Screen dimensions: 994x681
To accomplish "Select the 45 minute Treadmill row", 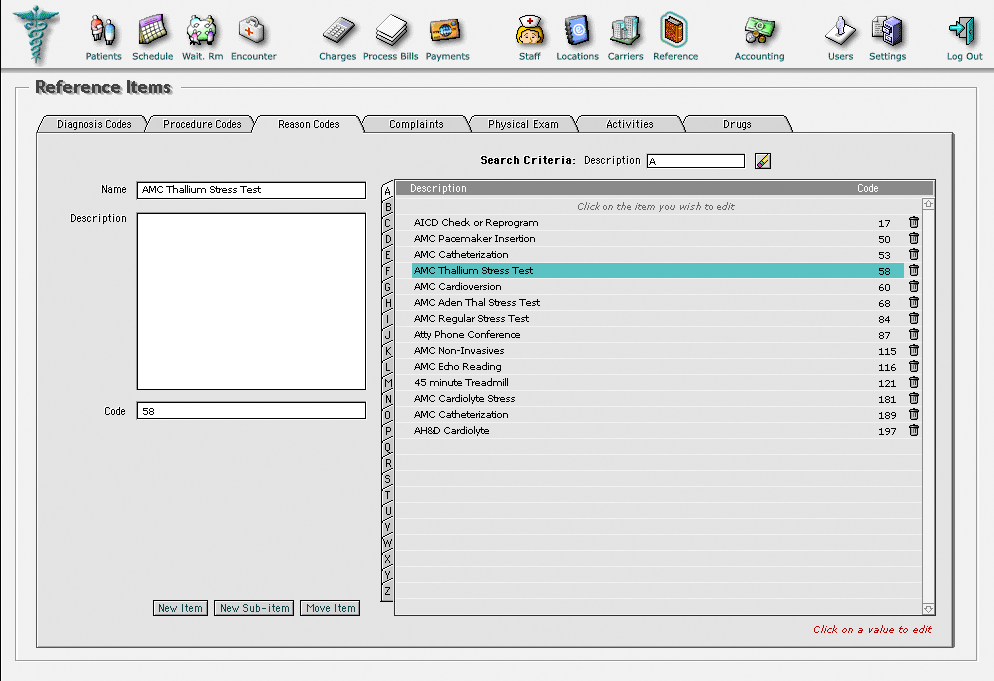I will click(x=657, y=382).
